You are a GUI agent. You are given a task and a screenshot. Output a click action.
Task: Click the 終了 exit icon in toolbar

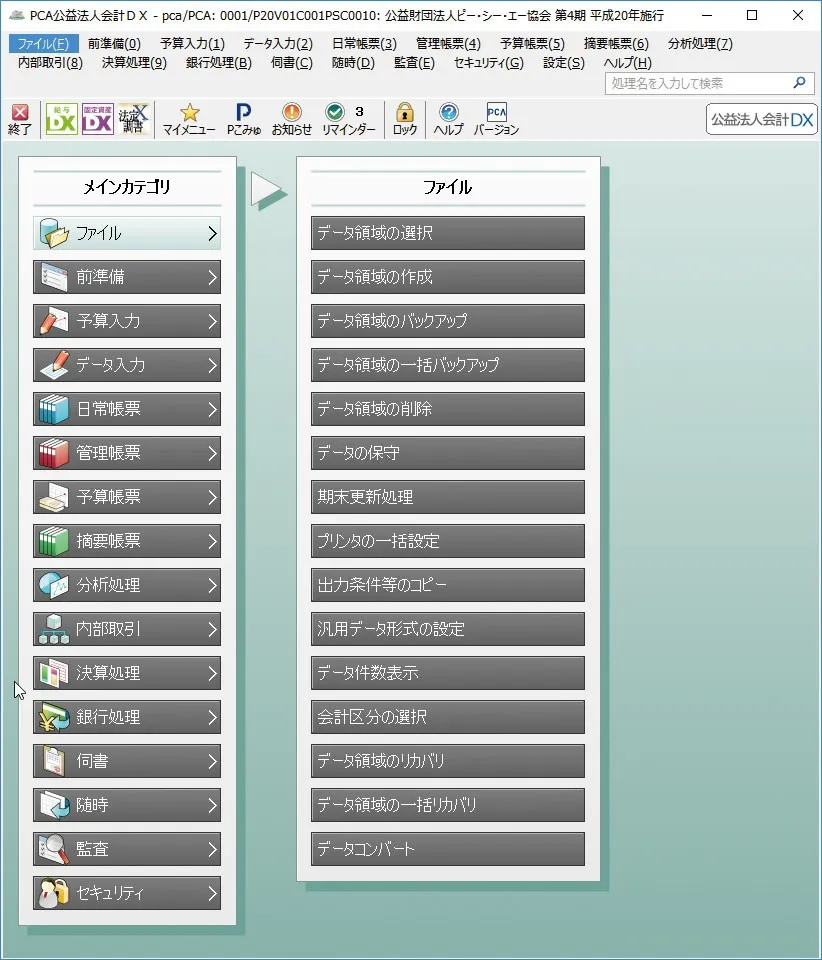(20, 119)
